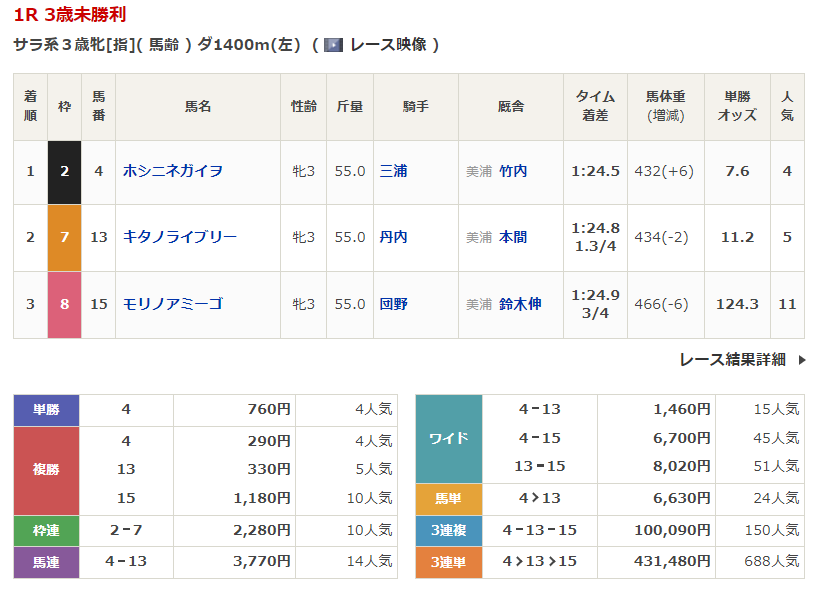The image size is (823, 589).
Task: Open horse ホシニネガイヲ profile
Action: (x=172, y=171)
